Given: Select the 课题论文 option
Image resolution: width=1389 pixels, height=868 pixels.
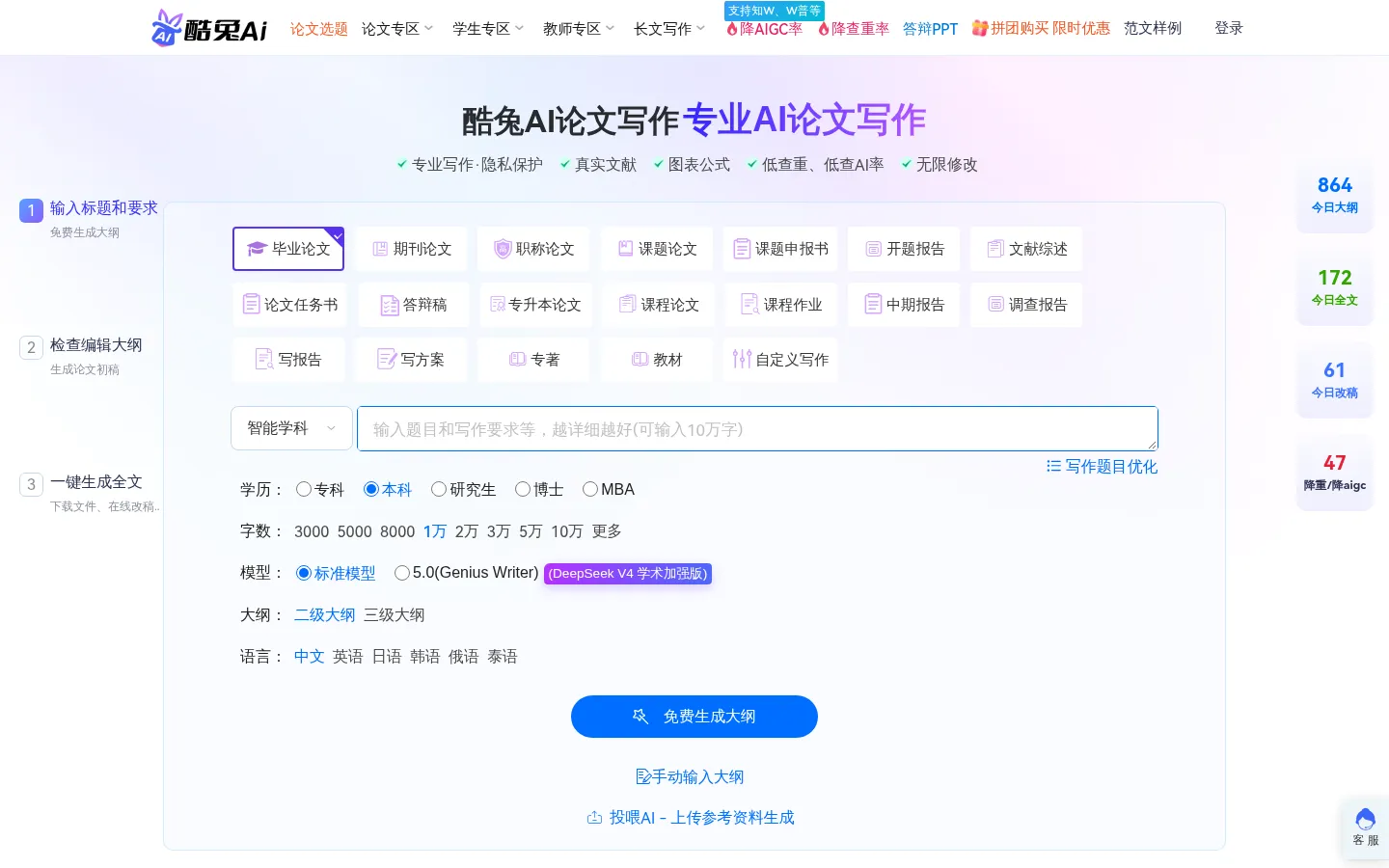Looking at the screenshot, I should tap(657, 249).
